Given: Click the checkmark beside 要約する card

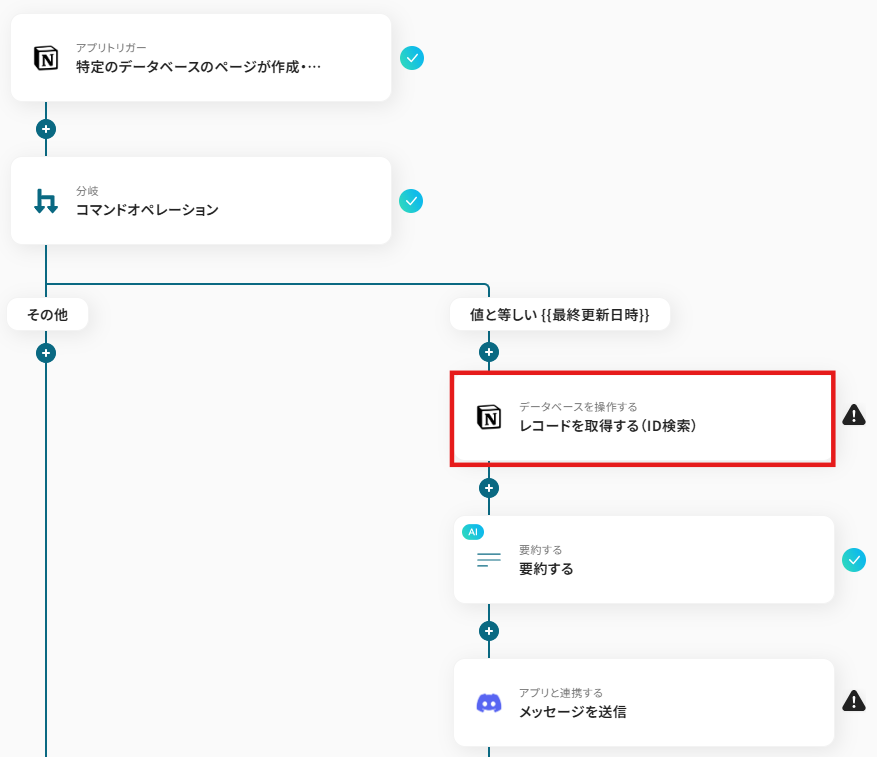Looking at the screenshot, I should point(854,560).
